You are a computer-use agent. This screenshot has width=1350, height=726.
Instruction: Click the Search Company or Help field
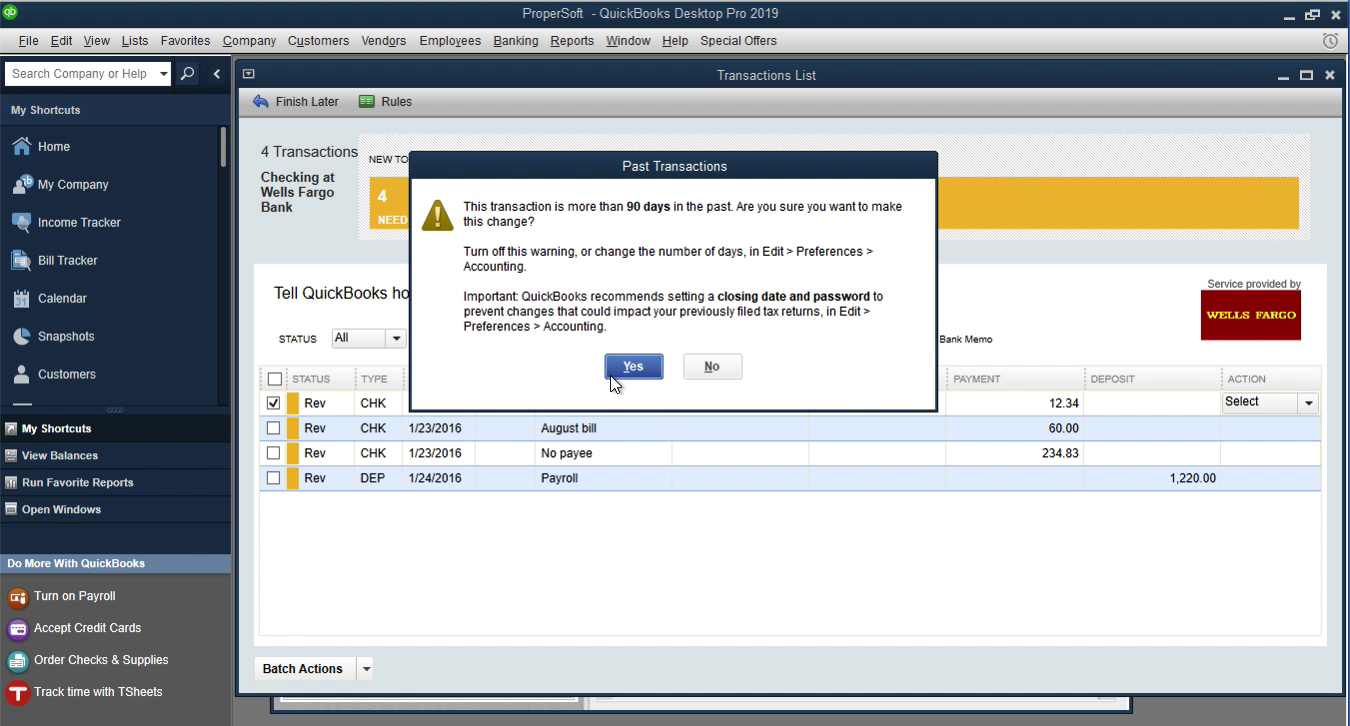(x=81, y=74)
